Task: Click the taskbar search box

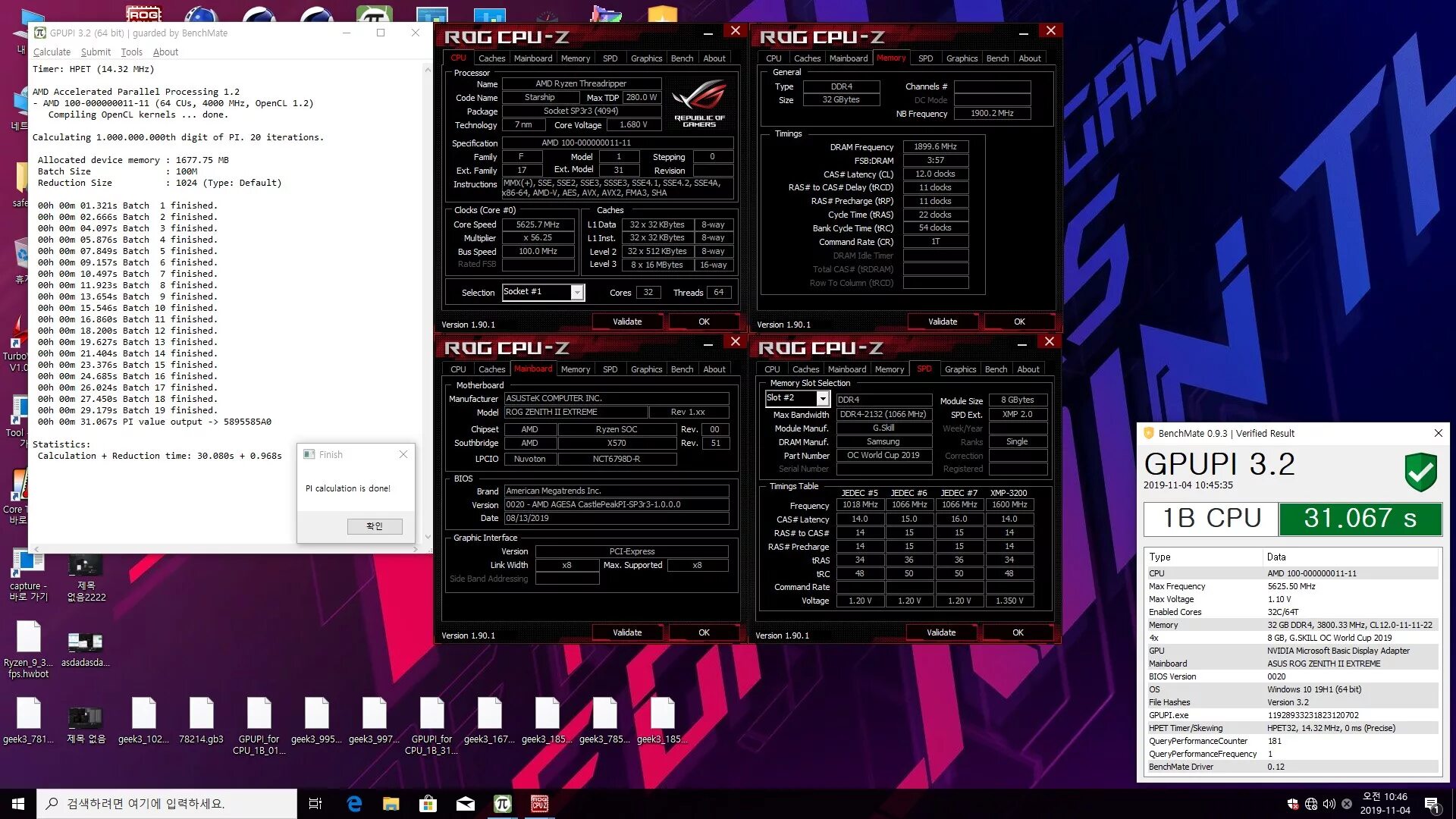Action: point(167,803)
